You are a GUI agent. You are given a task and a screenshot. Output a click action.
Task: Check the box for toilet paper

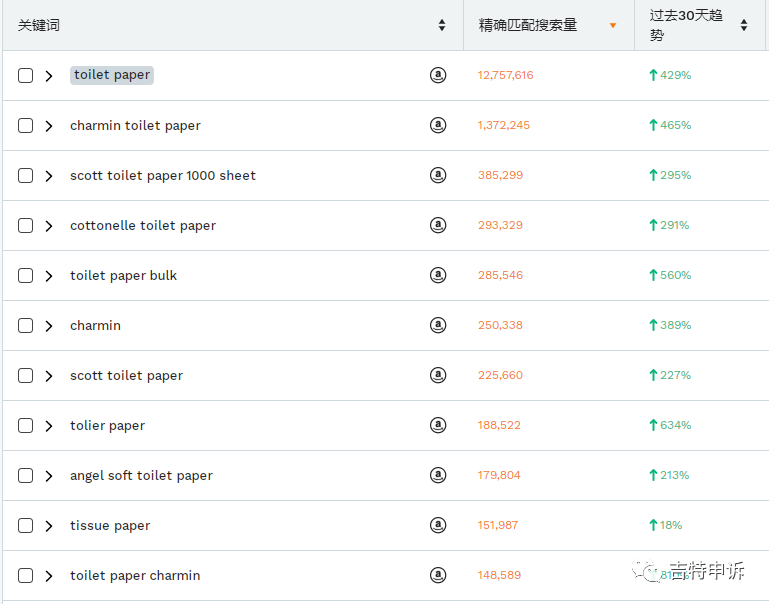(26, 76)
